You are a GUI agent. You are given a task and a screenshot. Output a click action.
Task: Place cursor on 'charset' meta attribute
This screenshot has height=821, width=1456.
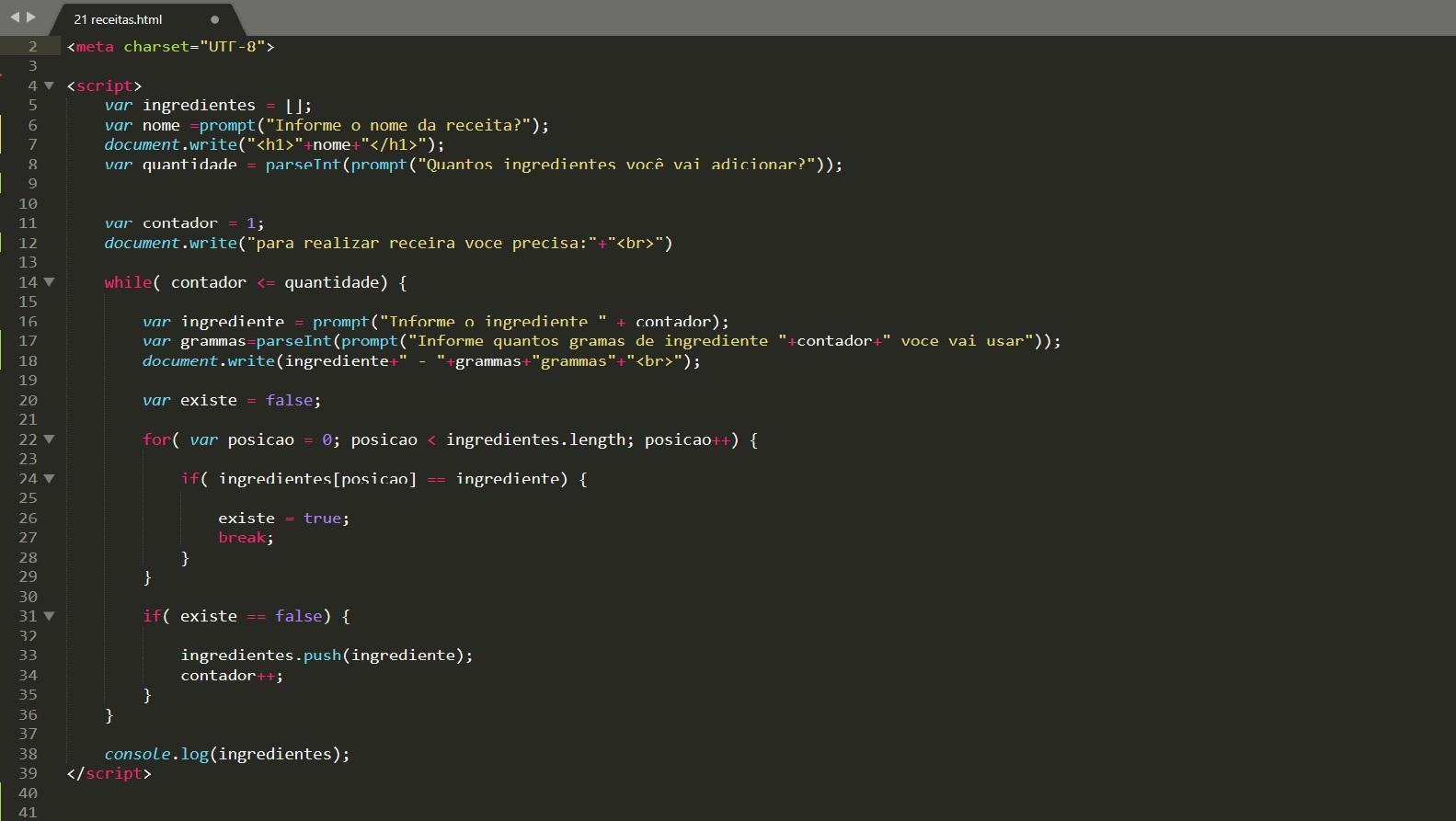[156, 46]
